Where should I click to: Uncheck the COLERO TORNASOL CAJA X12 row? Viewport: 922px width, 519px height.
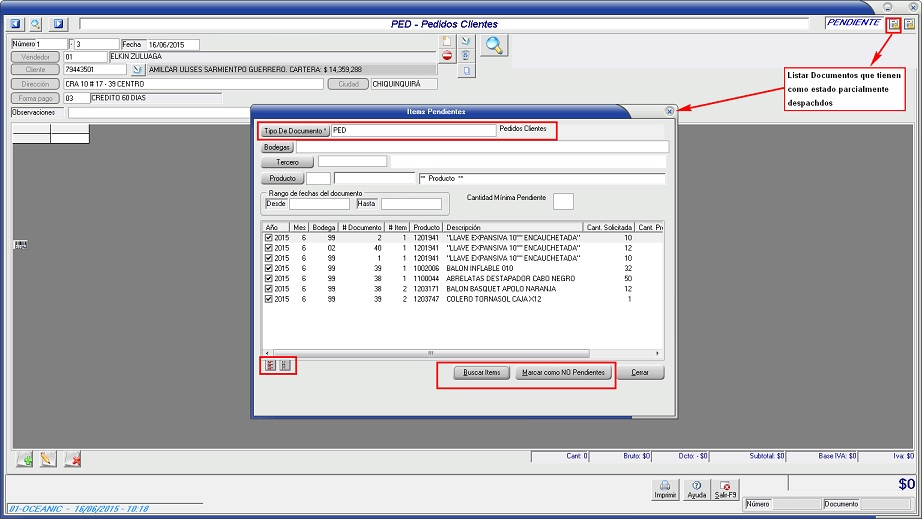(x=268, y=299)
